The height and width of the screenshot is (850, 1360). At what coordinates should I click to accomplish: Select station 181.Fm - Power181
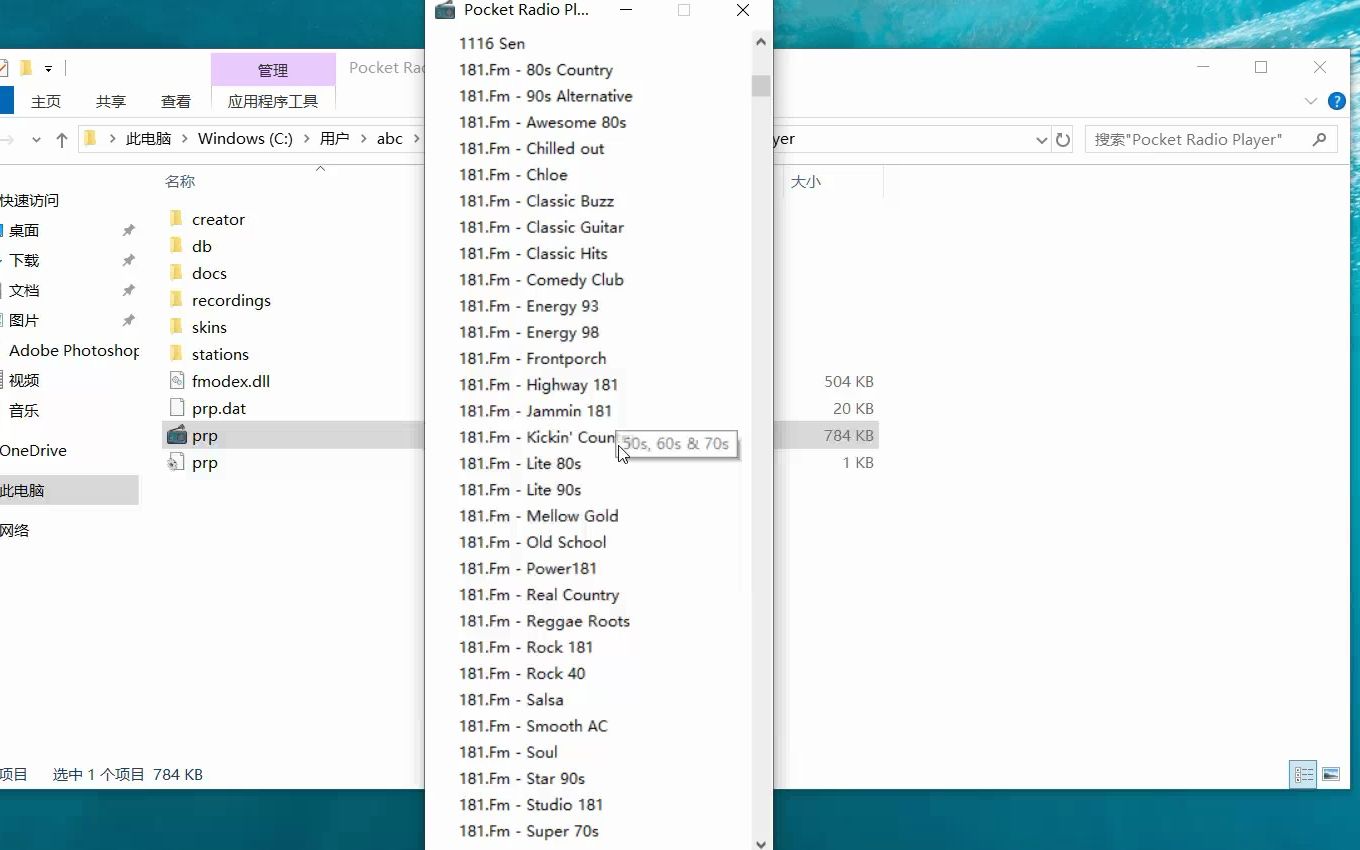[x=528, y=568]
